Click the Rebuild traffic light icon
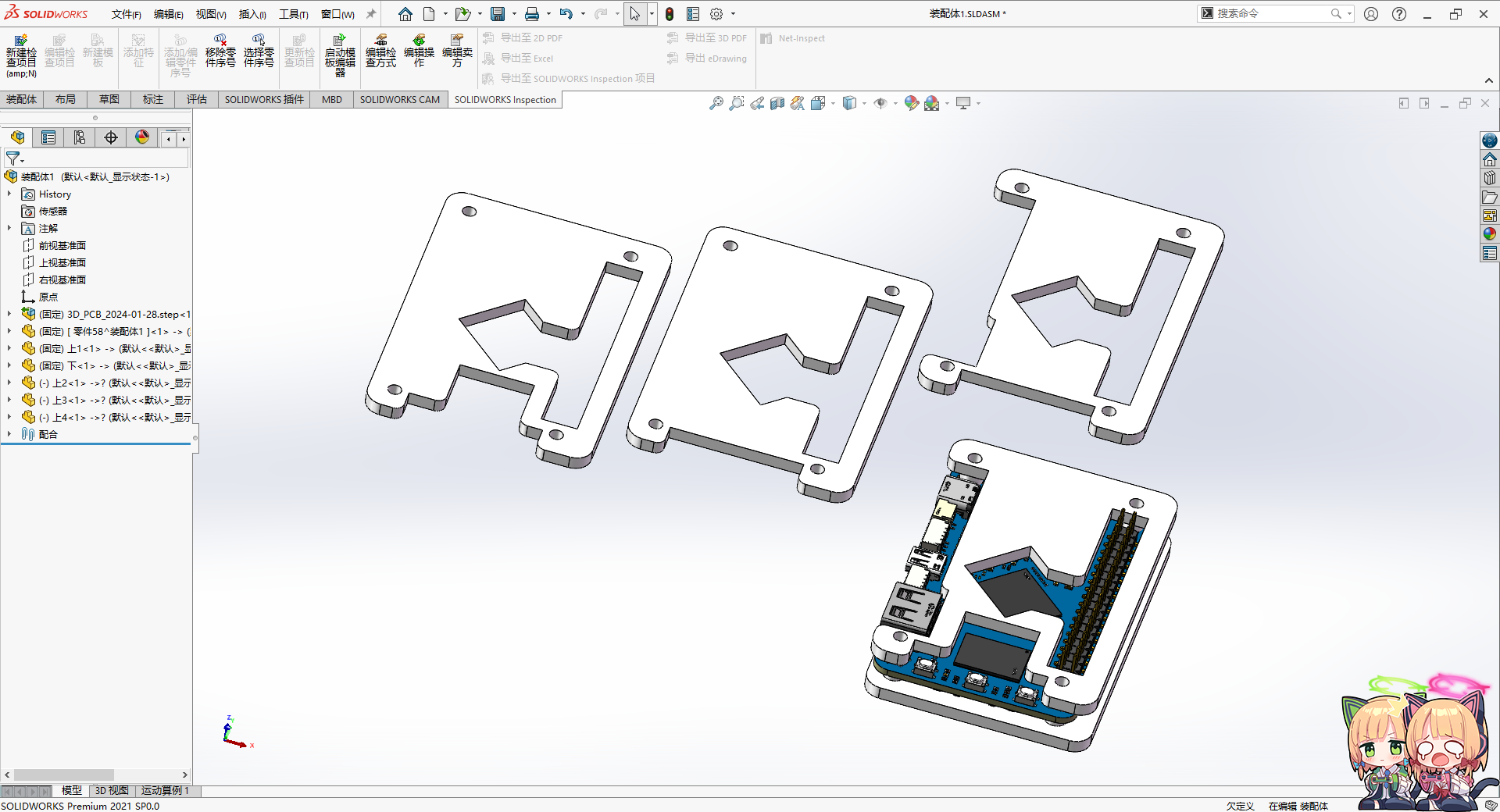 click(x=670, y=14)
